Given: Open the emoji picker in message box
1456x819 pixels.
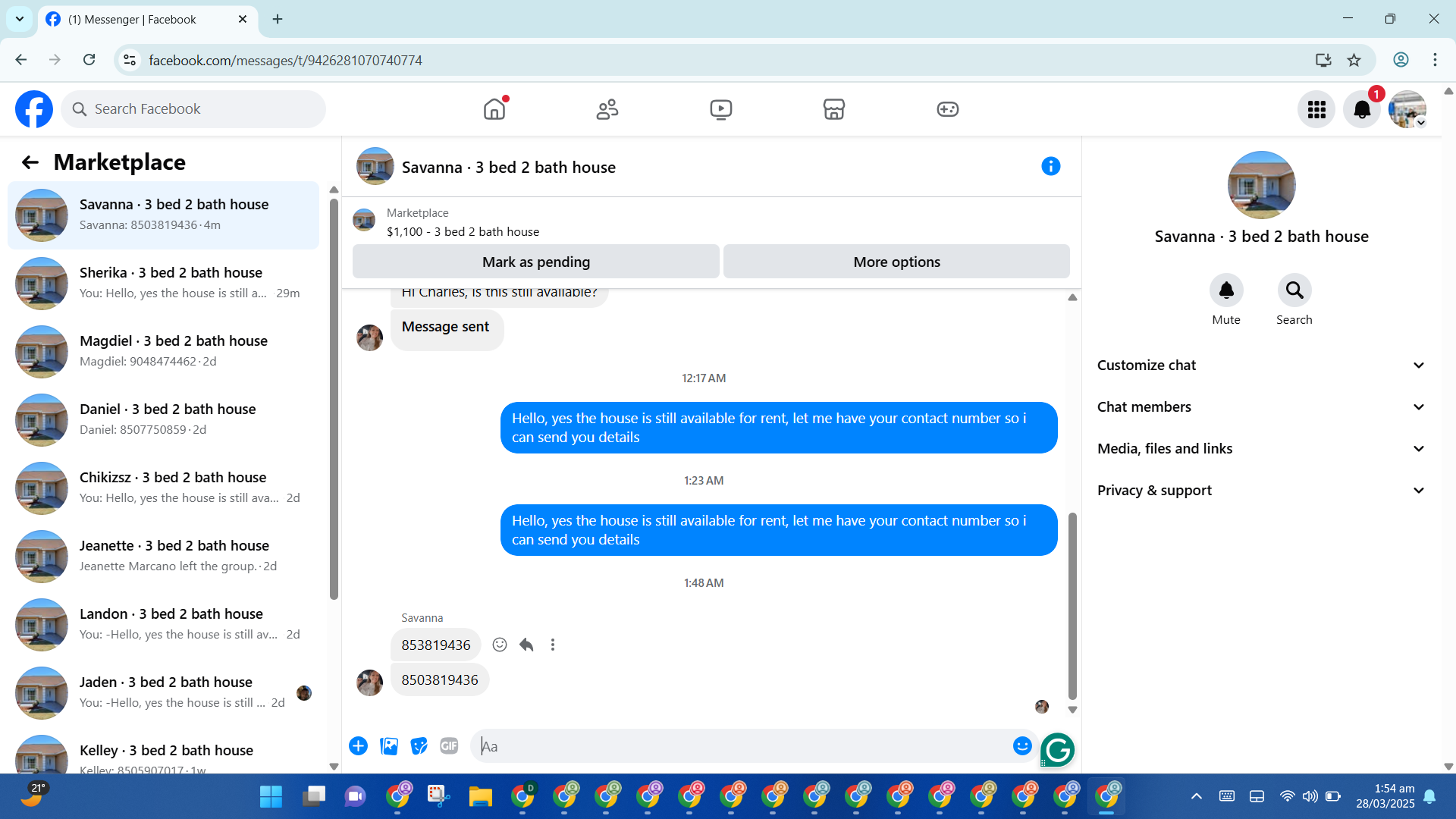Looking at the screenshot, I should [1022, 746].
